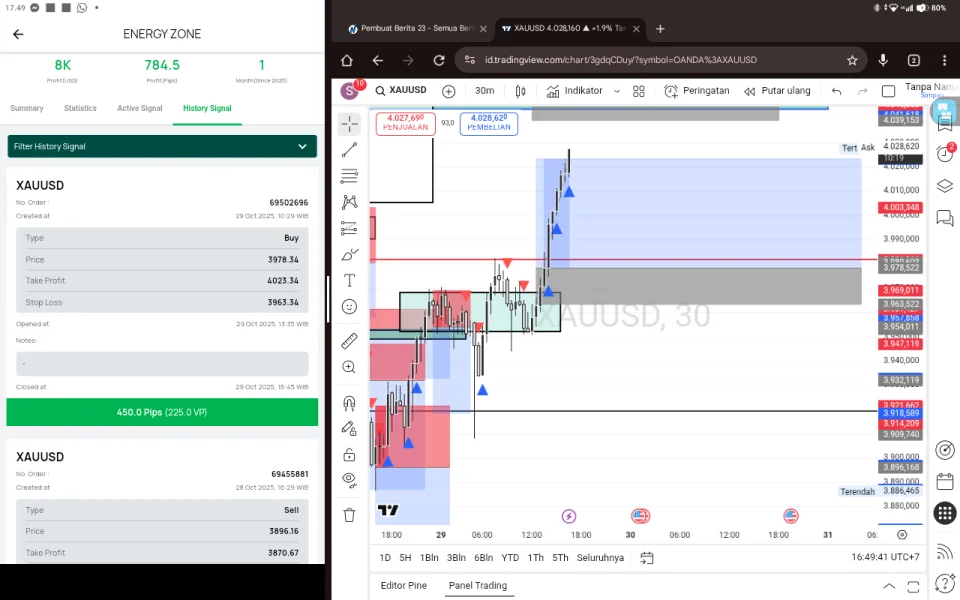Viewport: 960px width, 600px height.
Task: Change the 30m timeframe
Action: (484, 91)
